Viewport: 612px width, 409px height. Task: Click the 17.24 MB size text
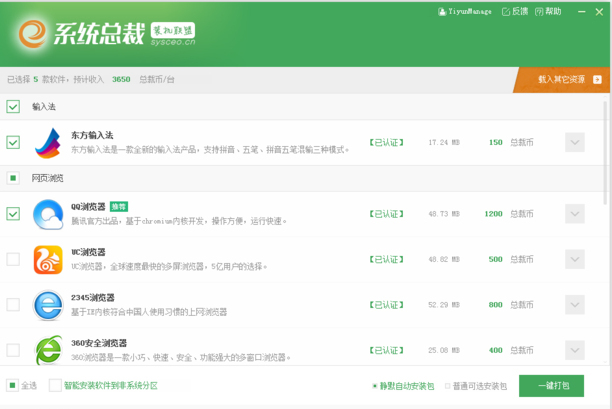coord(444,142)
